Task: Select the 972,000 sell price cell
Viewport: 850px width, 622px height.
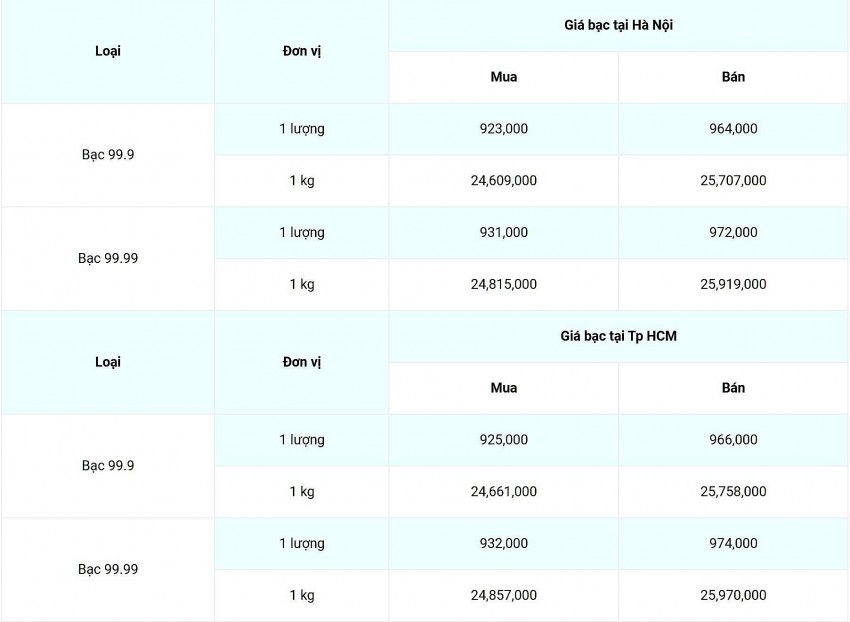Action: [x=733, y=232]
